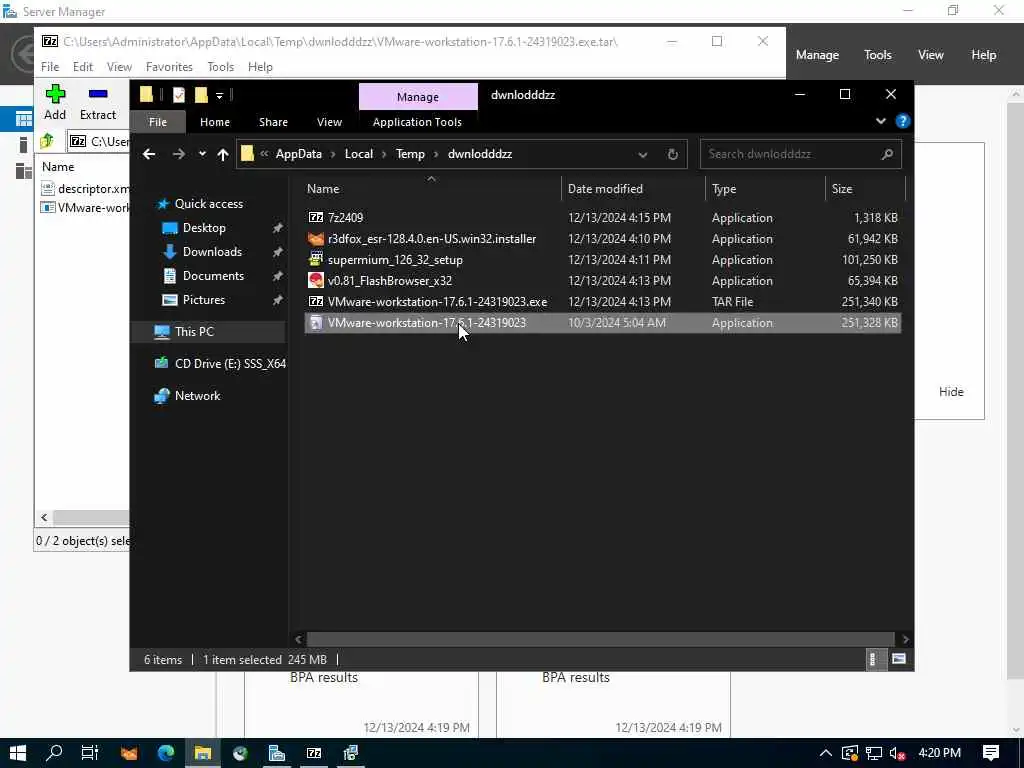Click 7-Zip up-one-level folder icon
The height and width of the screenshot is (768, 1024).
pos(47,140)
